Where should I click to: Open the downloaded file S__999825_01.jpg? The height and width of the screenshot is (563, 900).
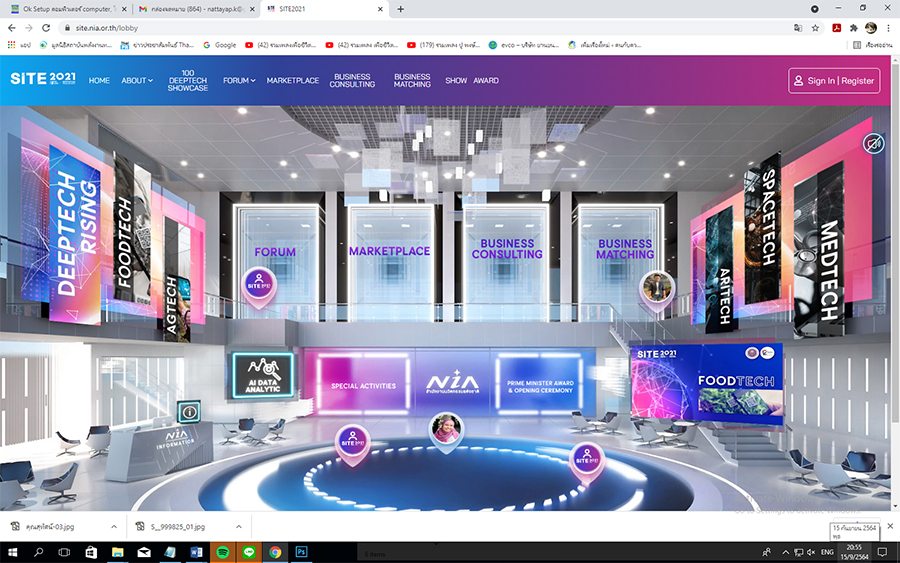176,526
